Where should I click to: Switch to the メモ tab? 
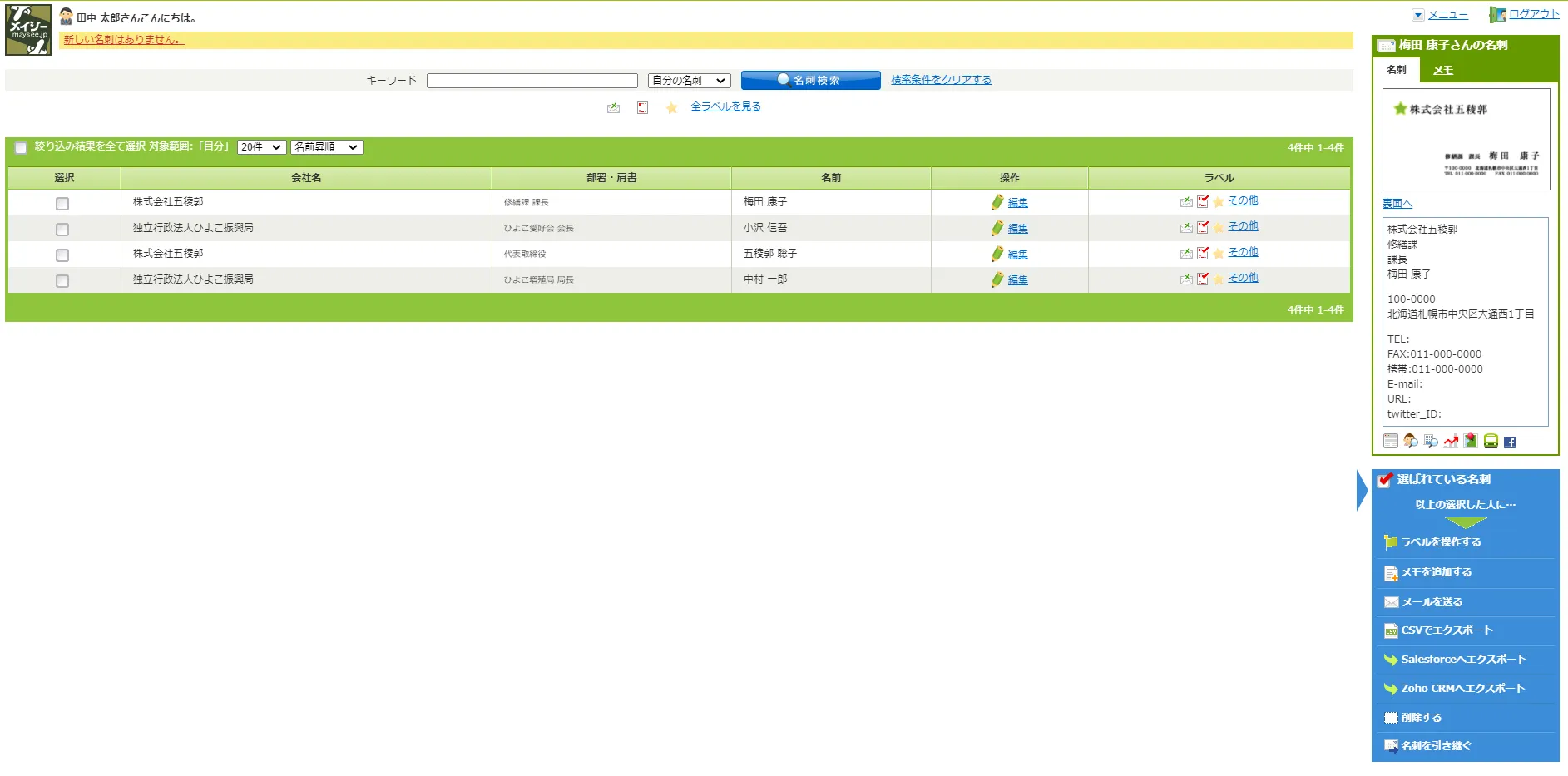click(1443, 71)
